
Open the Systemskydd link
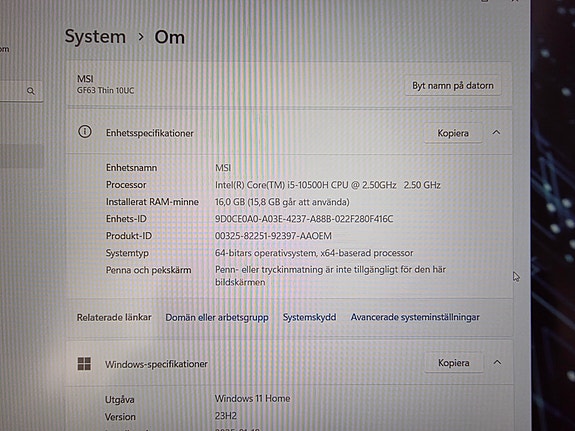pos(309,317)
